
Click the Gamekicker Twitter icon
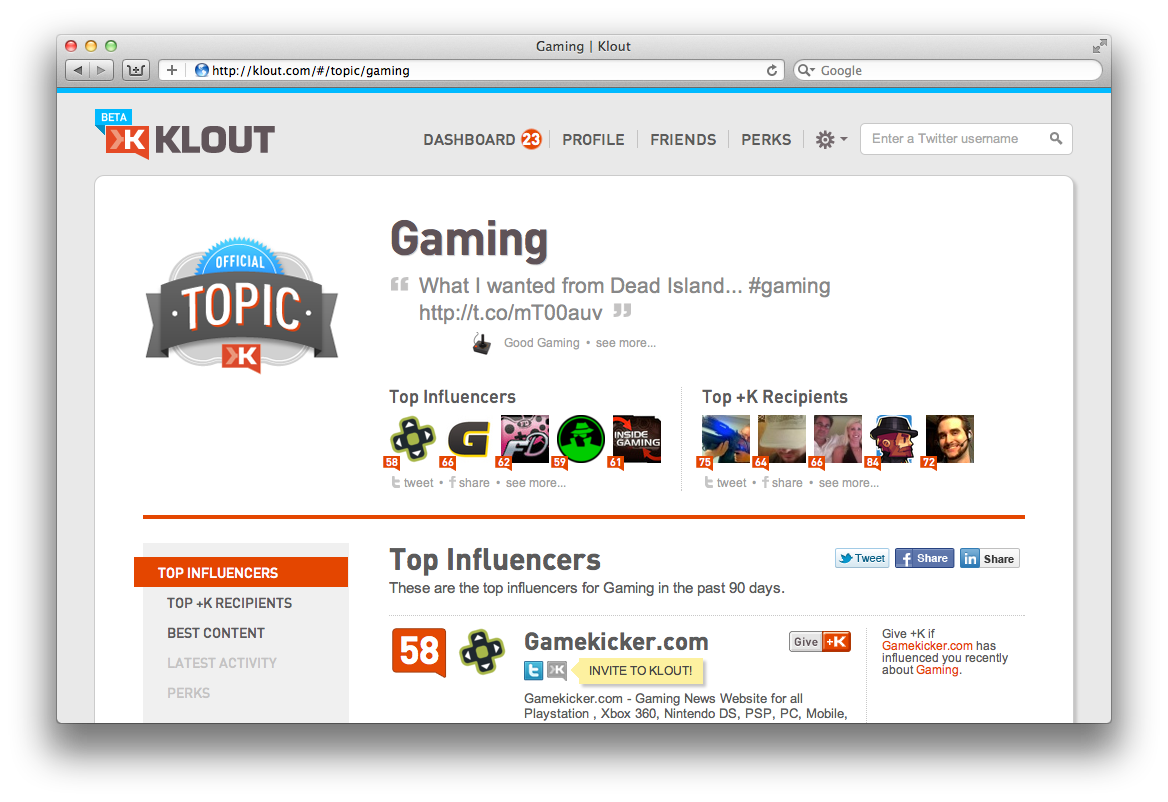[x=533, y=670]
